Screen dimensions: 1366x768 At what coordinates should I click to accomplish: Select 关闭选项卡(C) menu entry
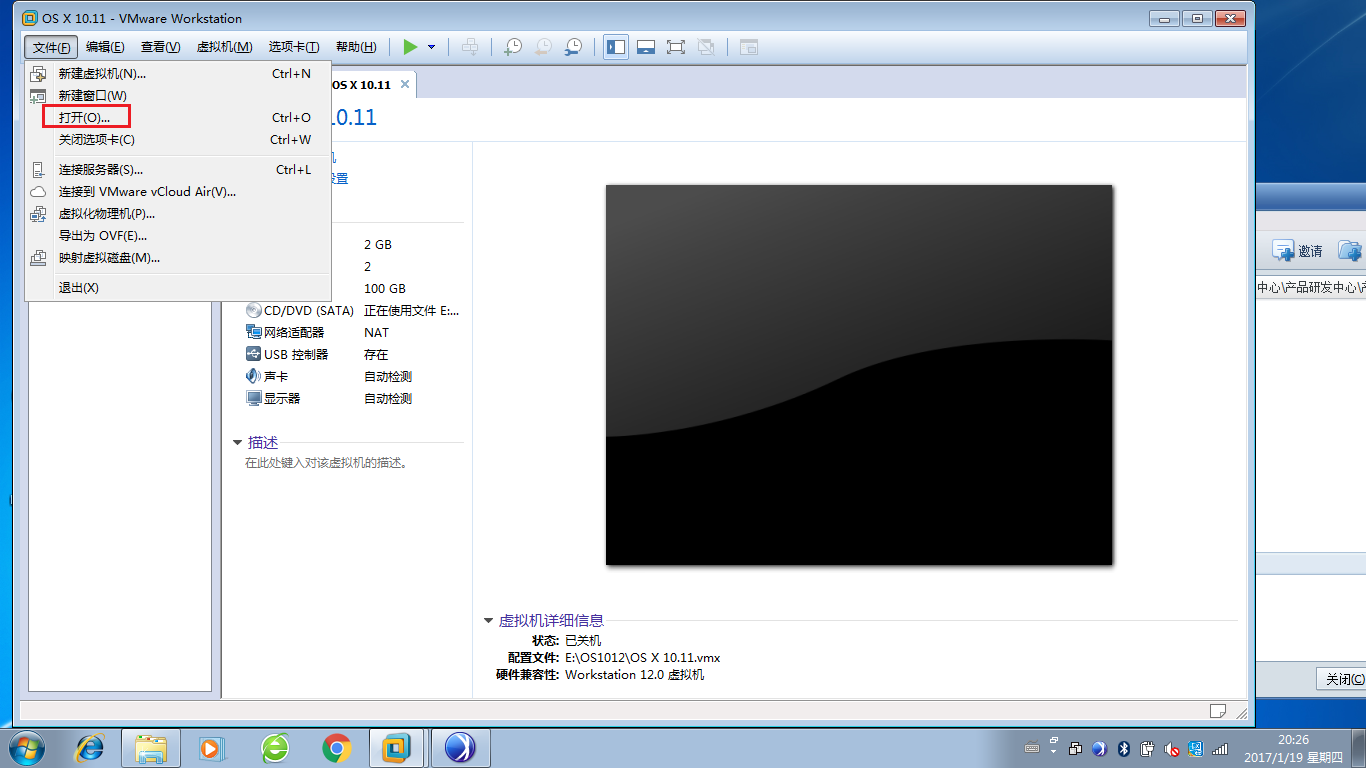coord(178,139)
